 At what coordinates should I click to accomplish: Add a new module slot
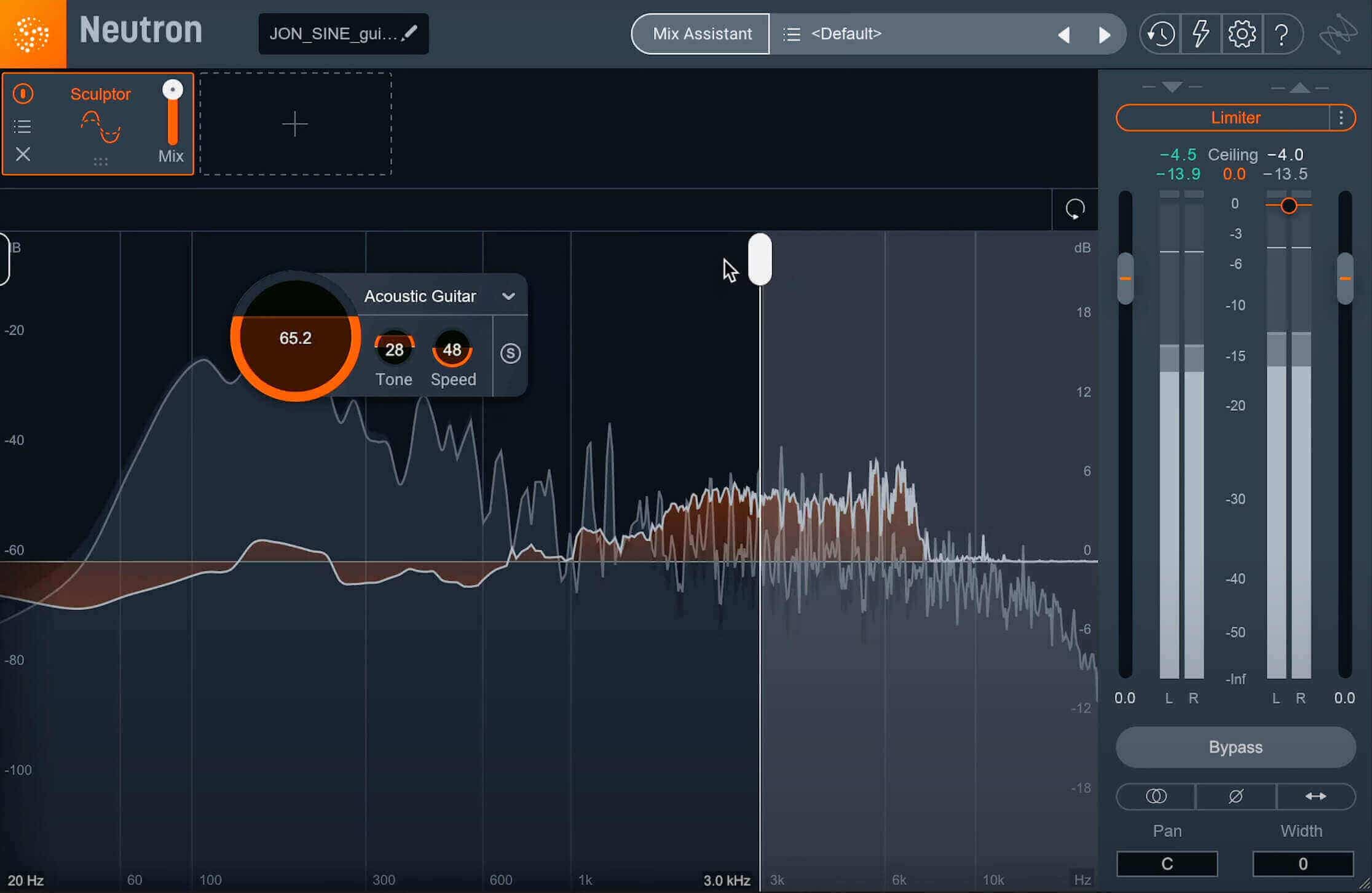point(295,124)
